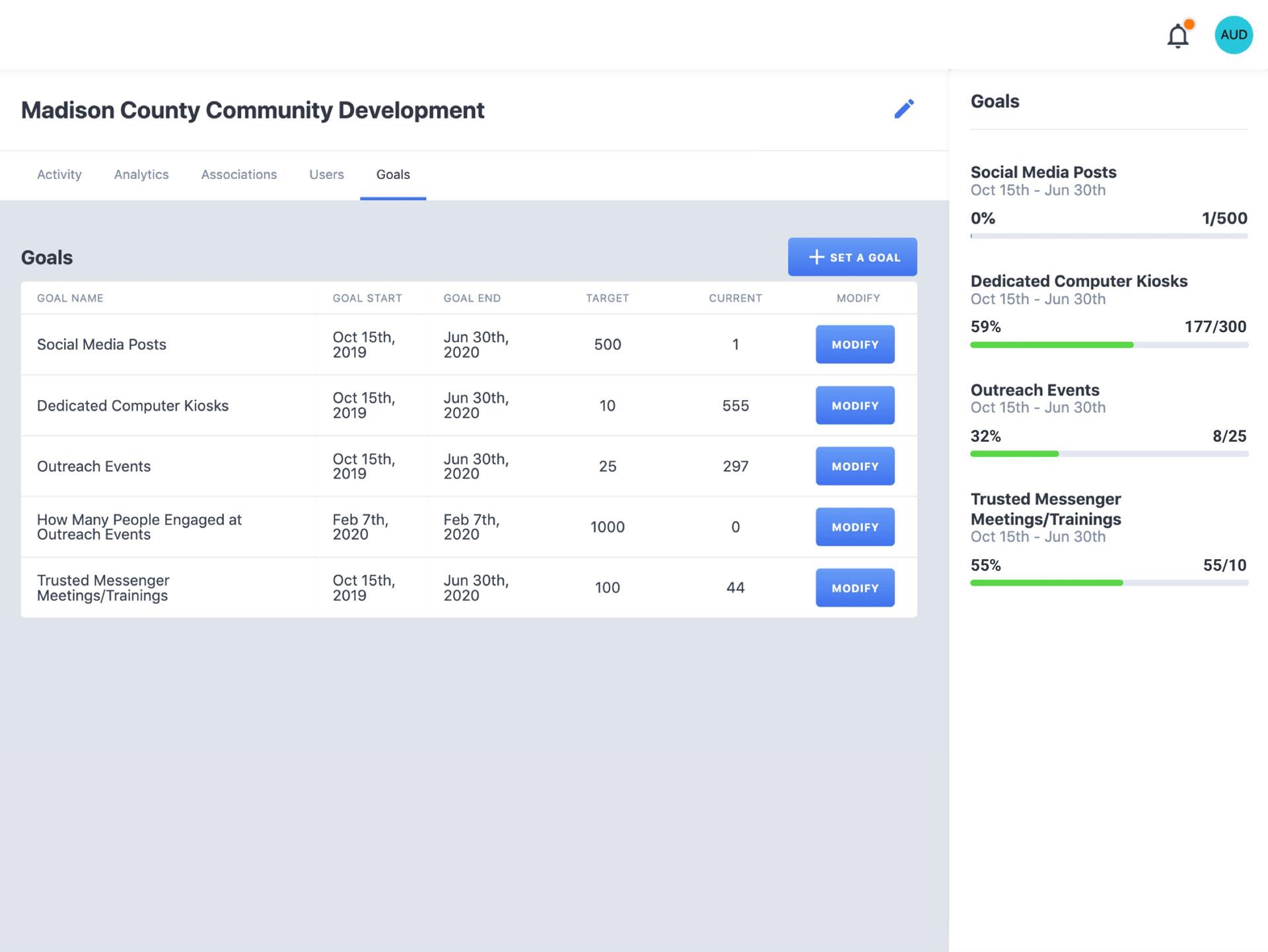Modify the Social Media Posts goal
The height and width of the screenshot is (952, 1268).
pyautogui.click(x=855, y=344)
